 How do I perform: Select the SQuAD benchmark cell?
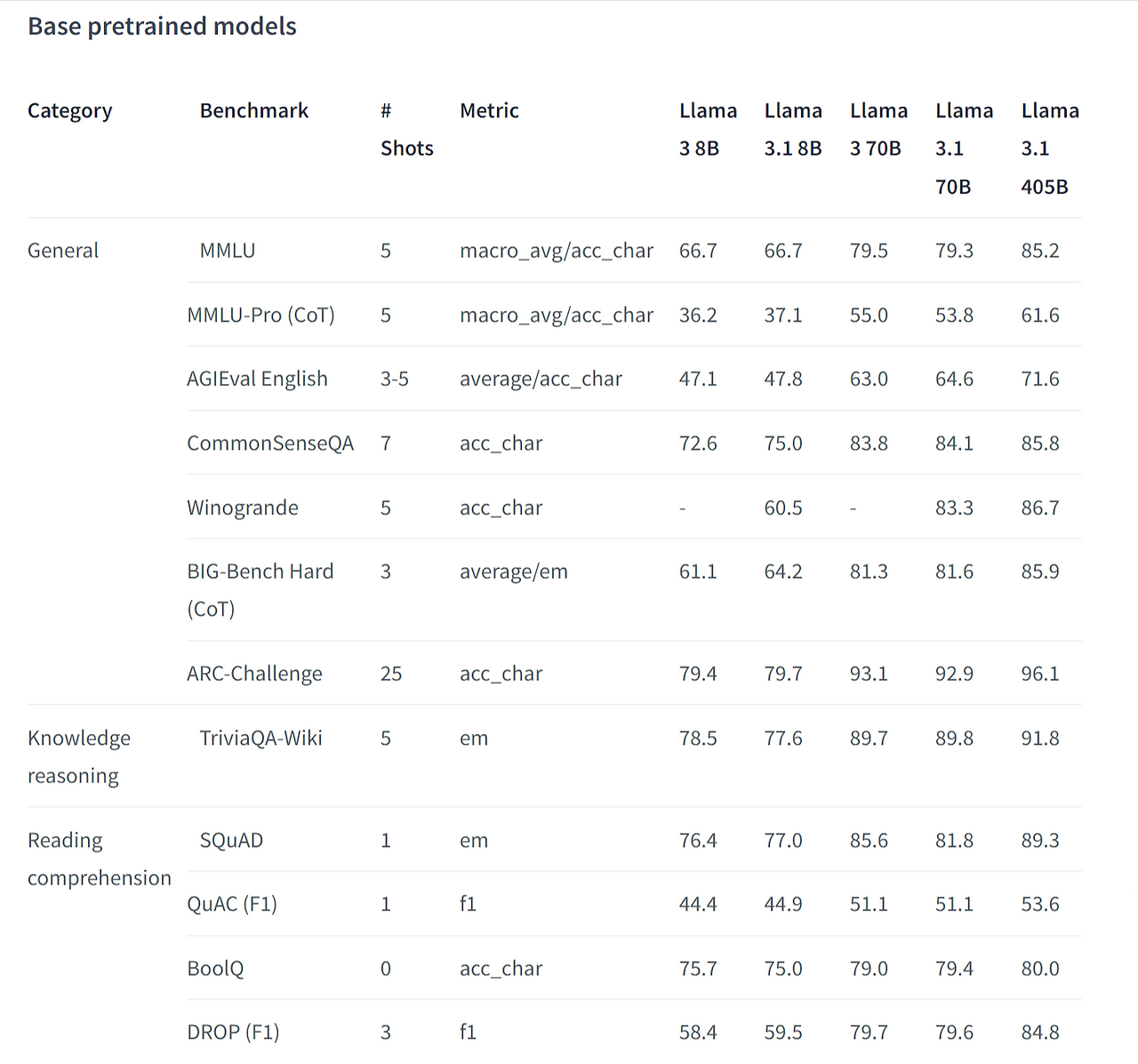pos(231,840)
